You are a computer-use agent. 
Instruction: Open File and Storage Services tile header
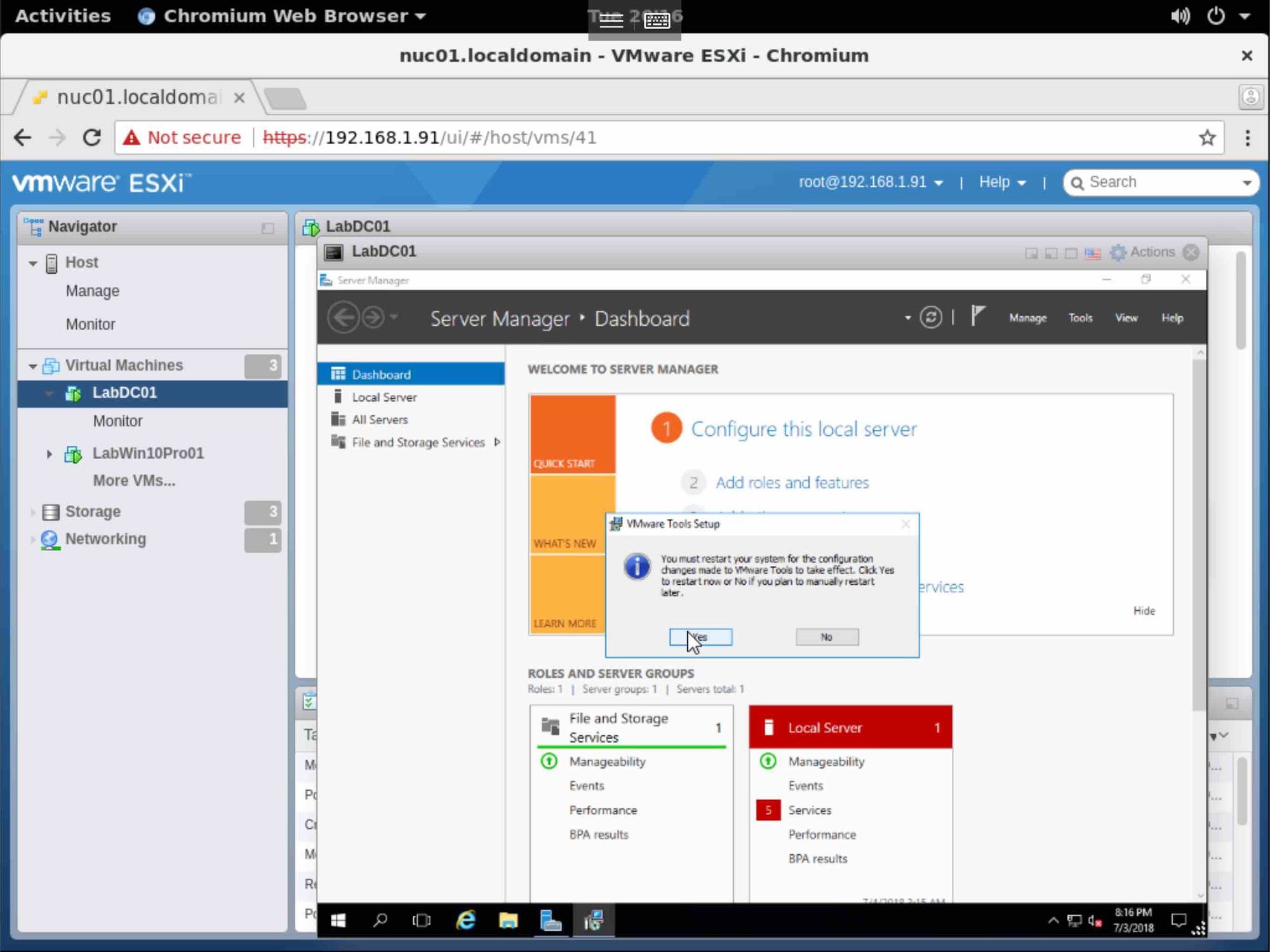(x=631, y=727)
